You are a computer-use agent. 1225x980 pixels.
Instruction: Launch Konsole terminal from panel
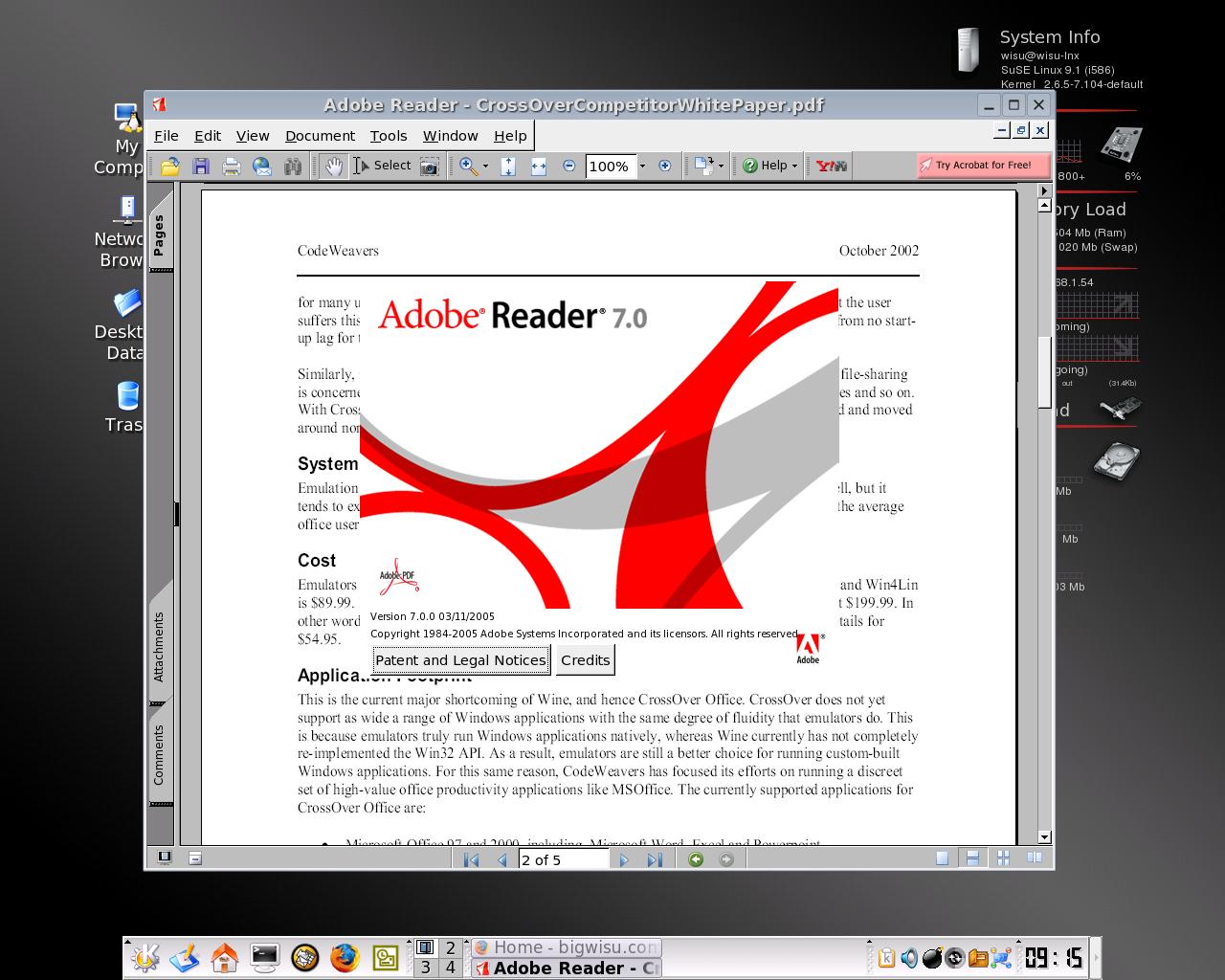(x=264, y=957)
